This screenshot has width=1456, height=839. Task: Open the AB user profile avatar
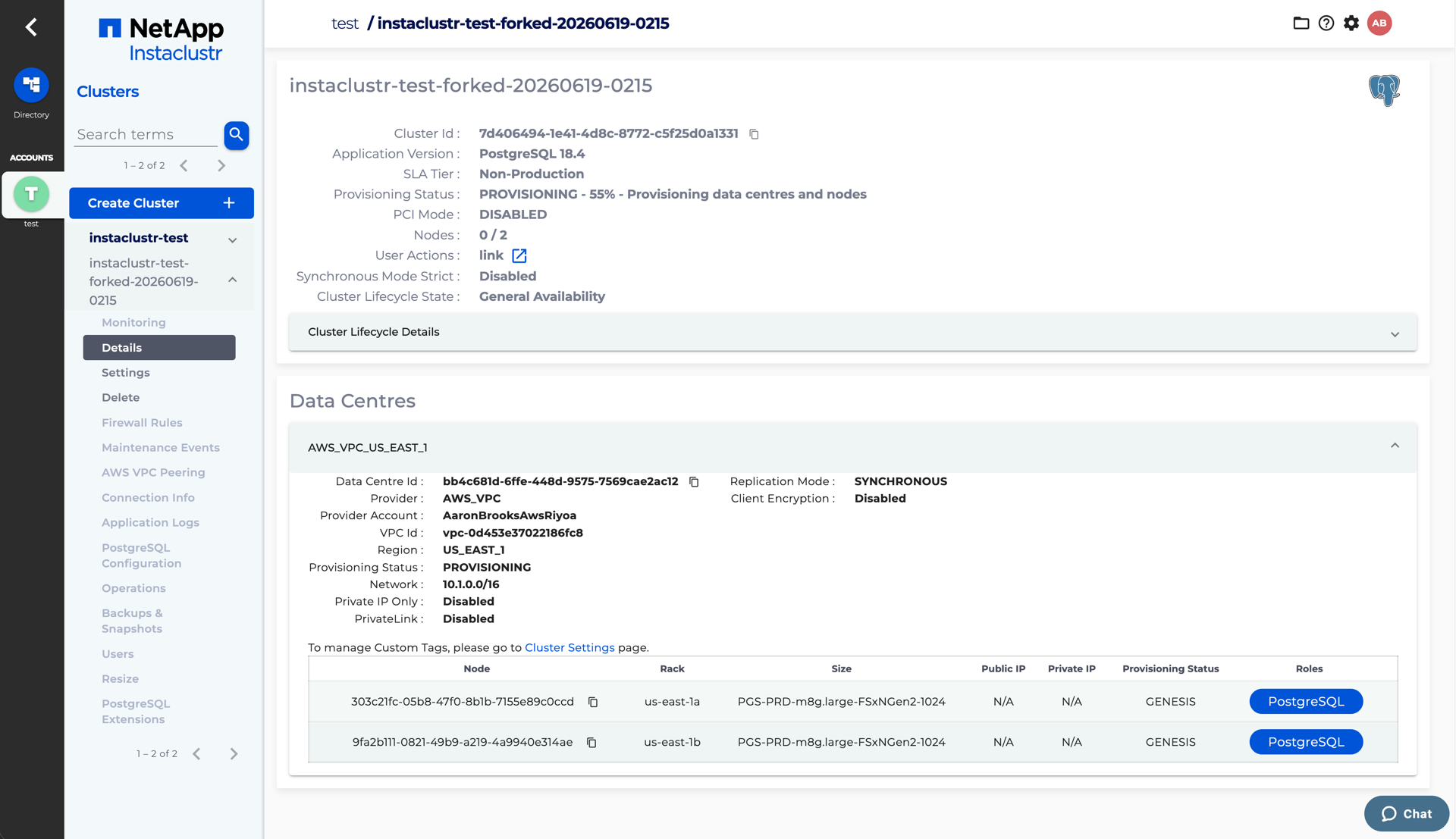[1379, 23]
